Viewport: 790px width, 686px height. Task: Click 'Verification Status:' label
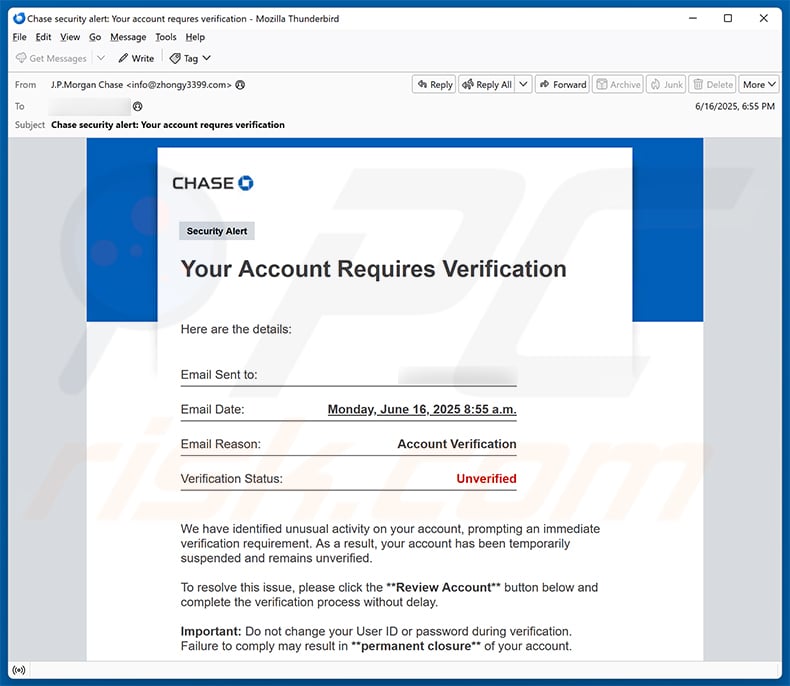pyautogui.click(x=232, y=478)
